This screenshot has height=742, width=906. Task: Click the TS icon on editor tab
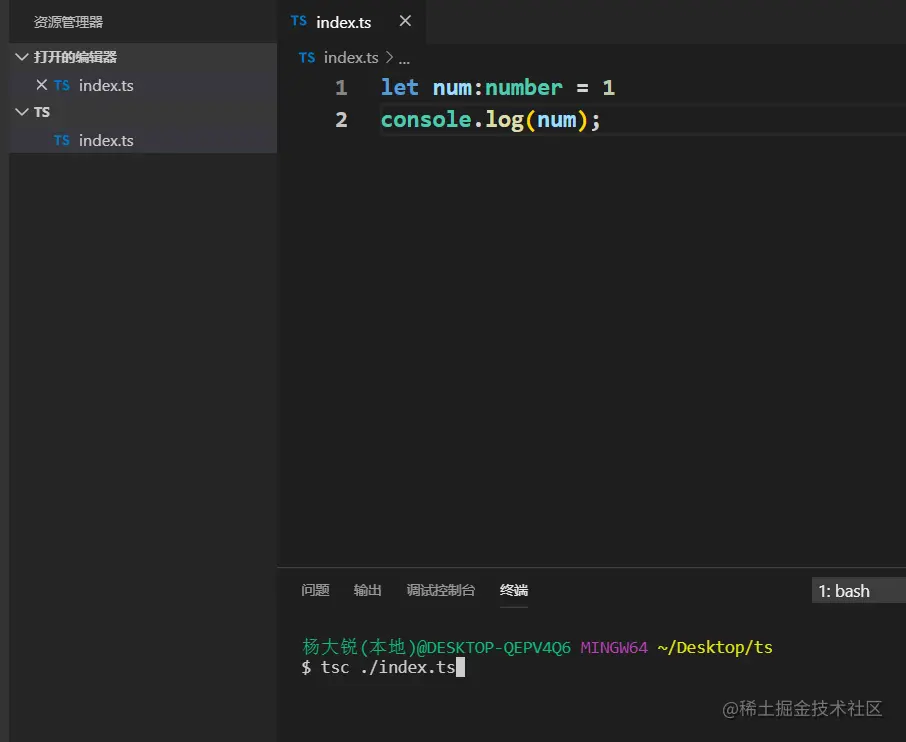click(299, 21)
